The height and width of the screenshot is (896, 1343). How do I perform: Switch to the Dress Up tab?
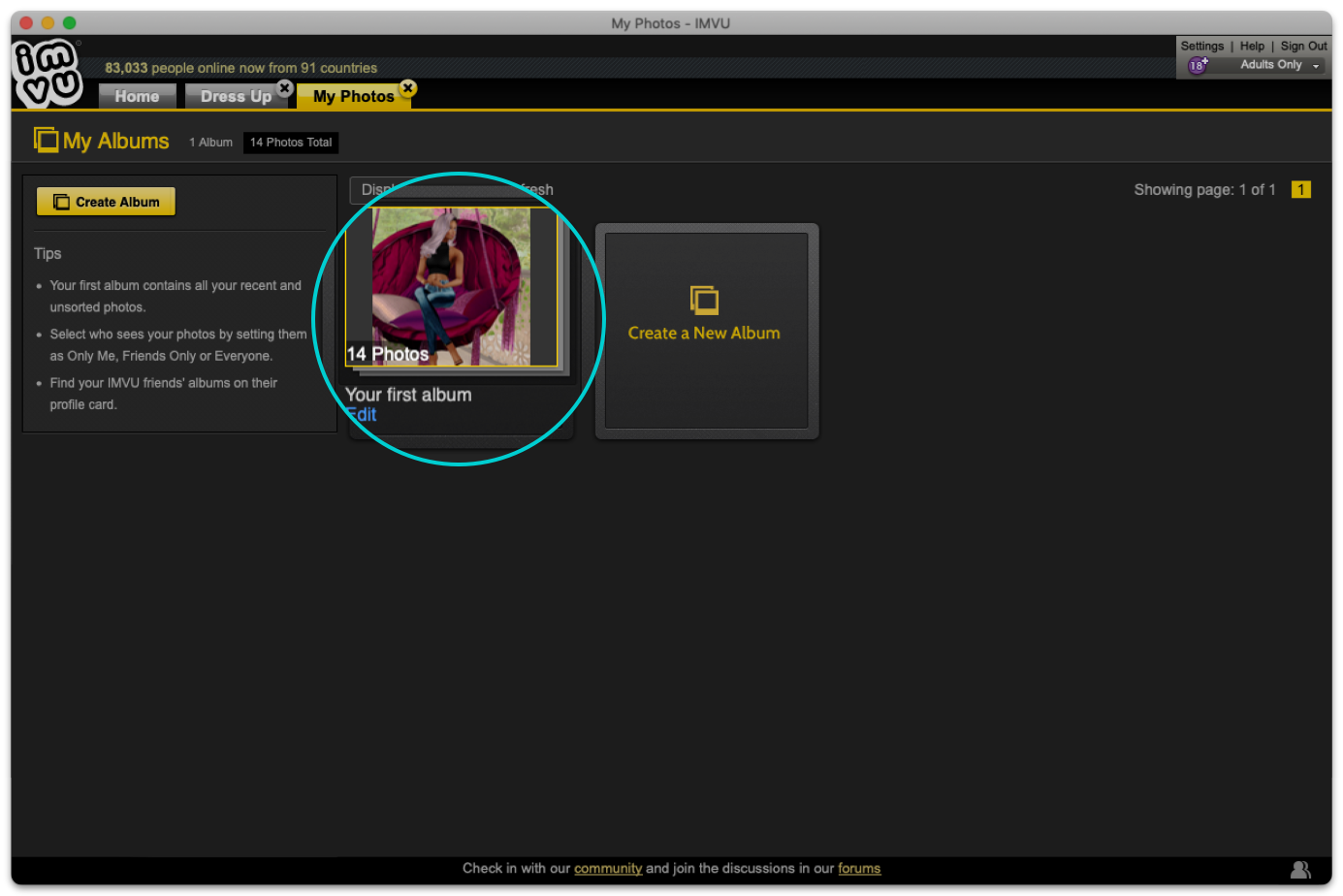point(236,96)
